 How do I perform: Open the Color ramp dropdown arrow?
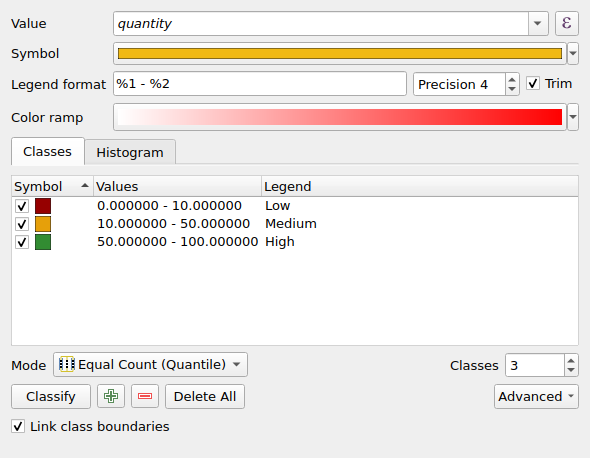point(573,117)
